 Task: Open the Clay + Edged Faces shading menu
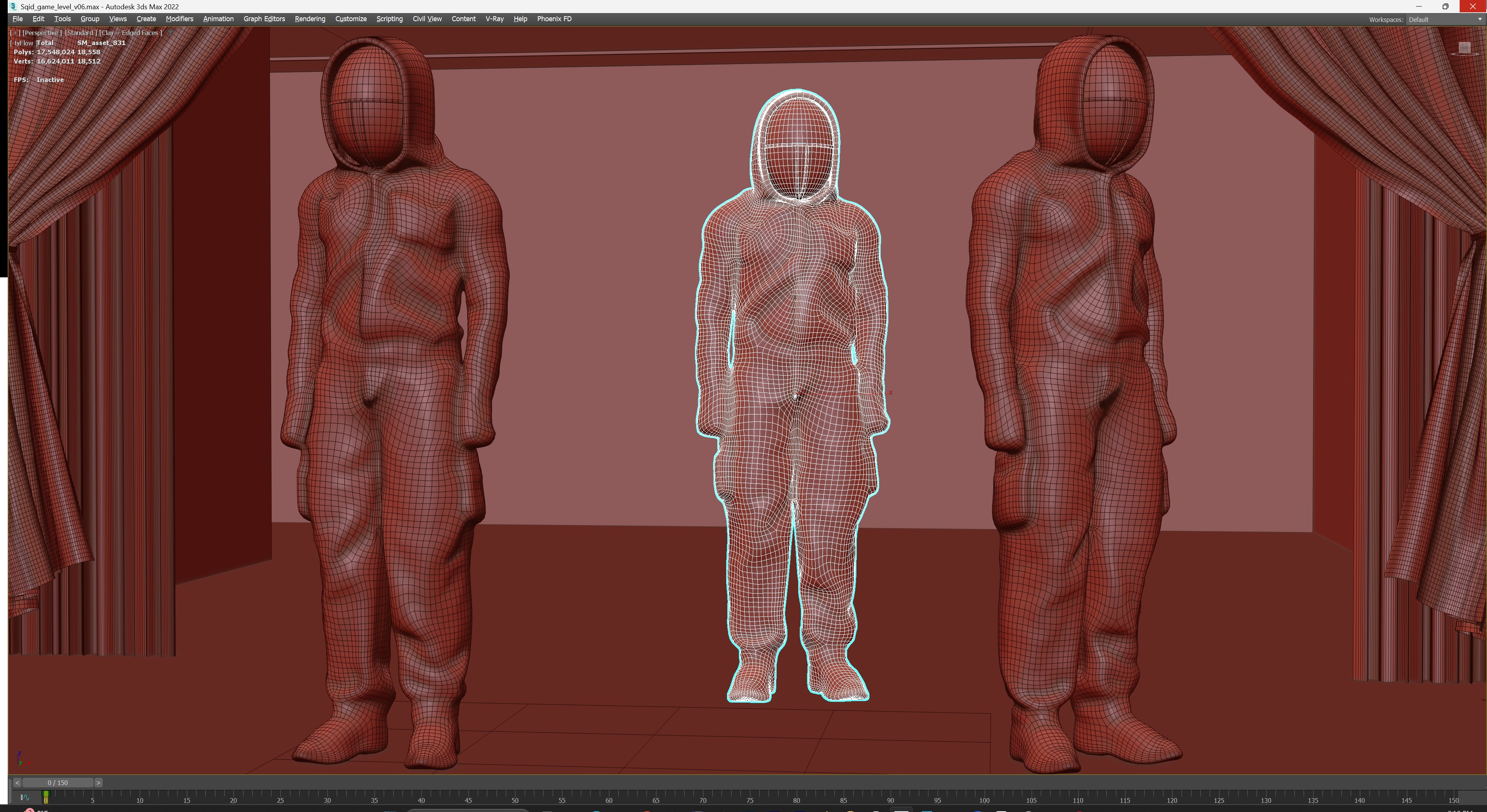point(131,33)
